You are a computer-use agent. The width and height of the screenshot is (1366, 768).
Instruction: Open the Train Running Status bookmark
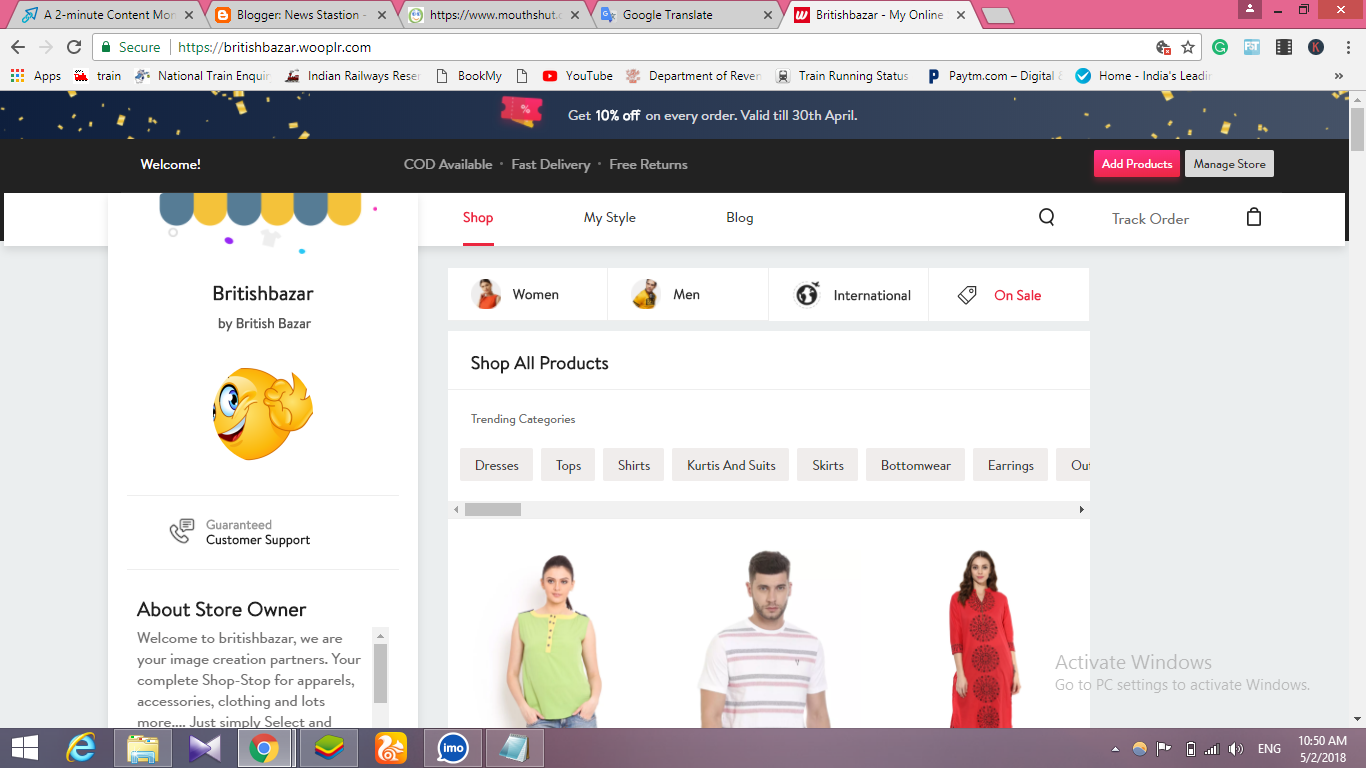pos(842,76)
